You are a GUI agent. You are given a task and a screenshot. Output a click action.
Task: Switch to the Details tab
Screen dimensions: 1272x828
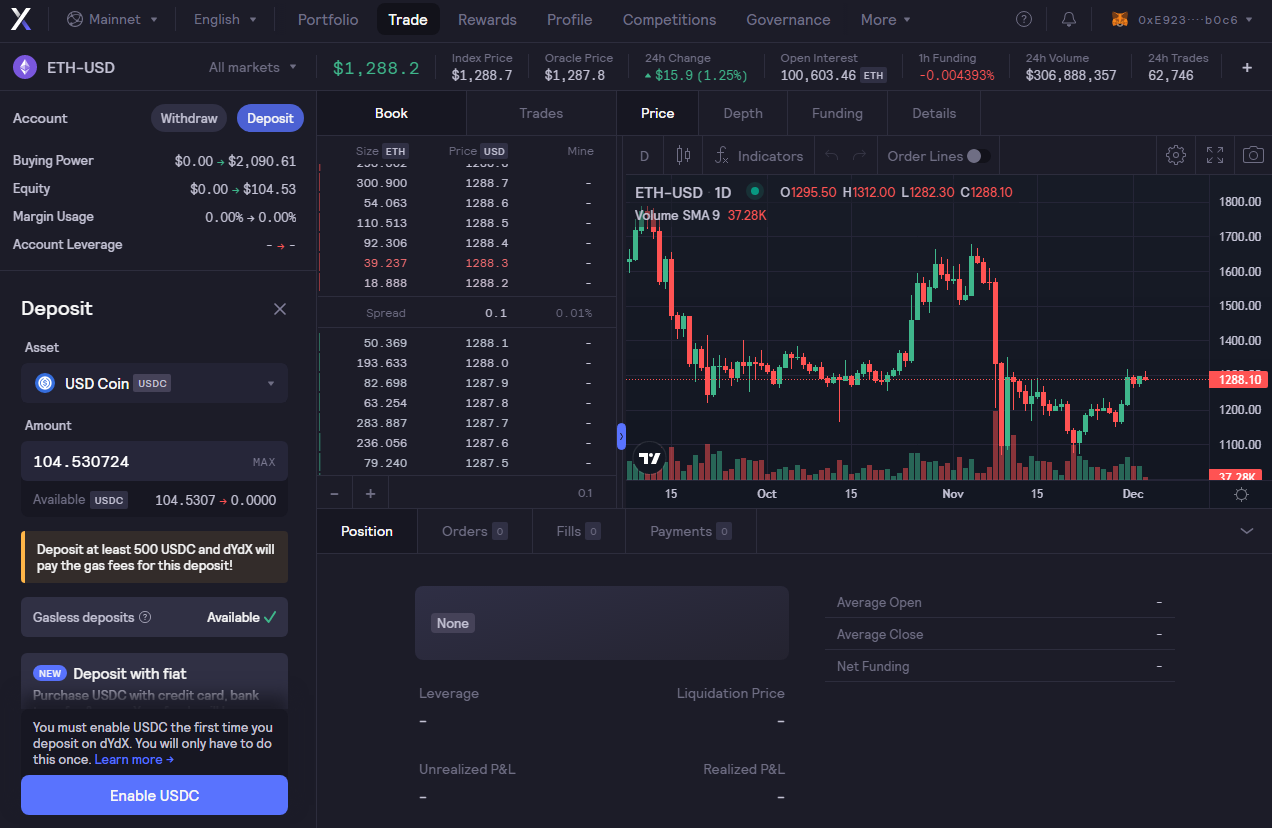pyautogui.click(x=934, y=113)
